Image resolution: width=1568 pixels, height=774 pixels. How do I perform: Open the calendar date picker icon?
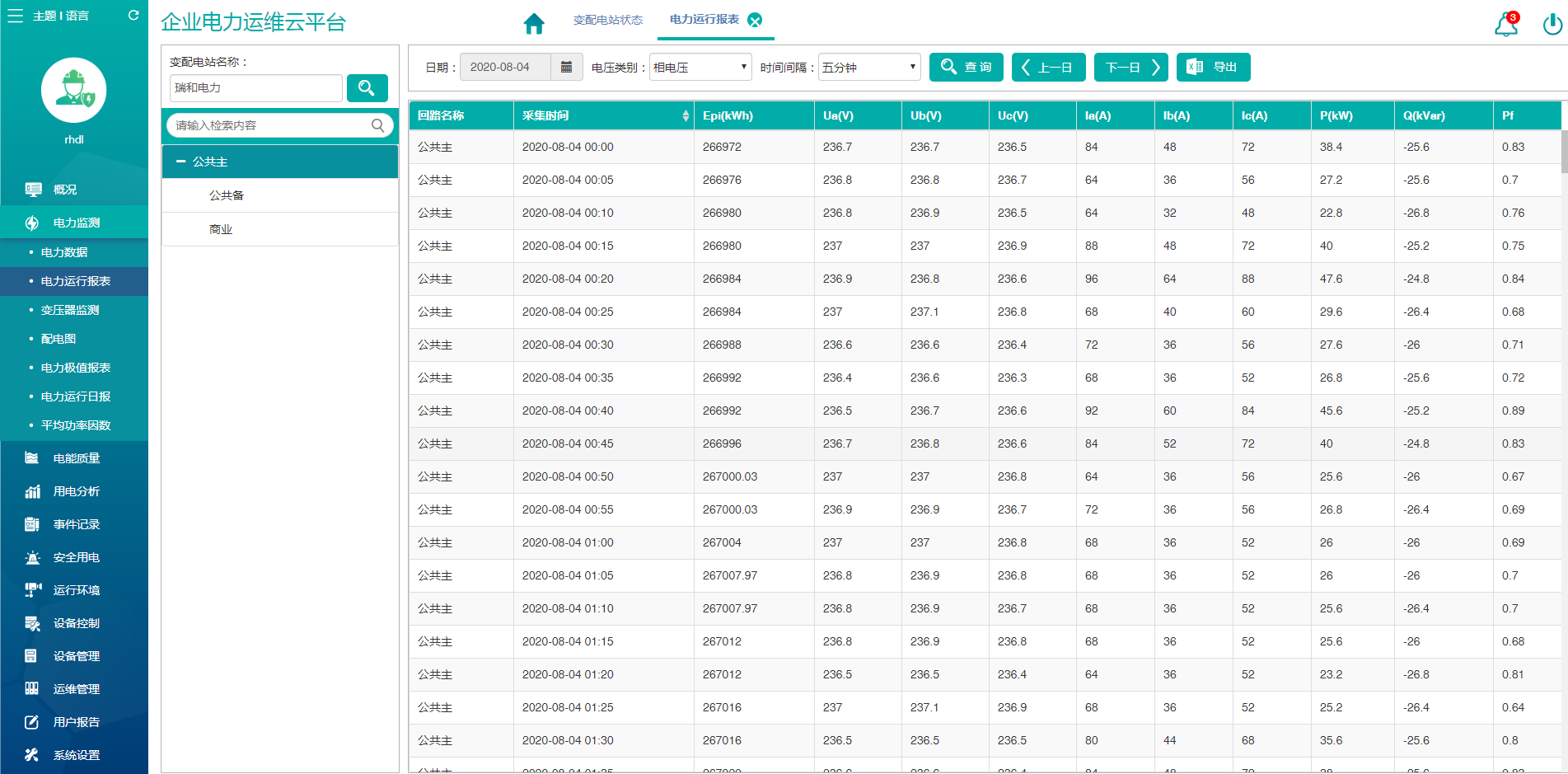566,67
